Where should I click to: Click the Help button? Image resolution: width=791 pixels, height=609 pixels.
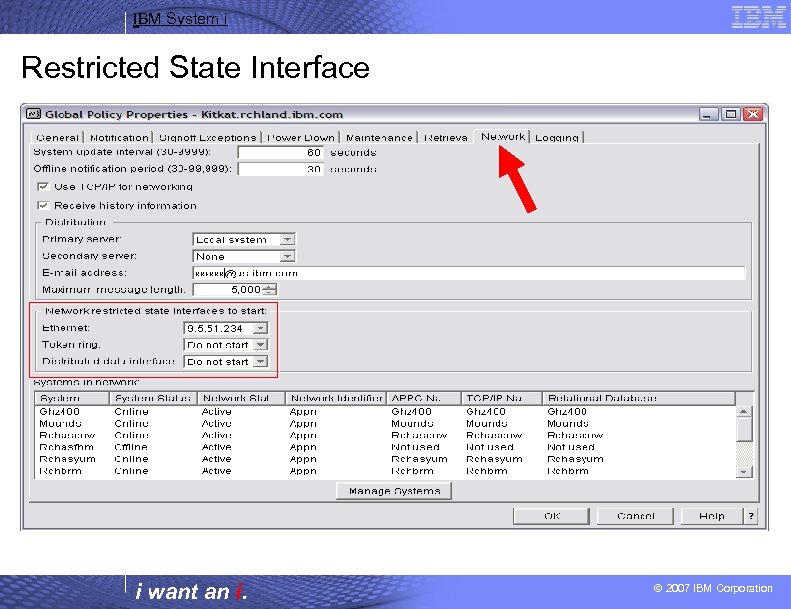point(712,516)
